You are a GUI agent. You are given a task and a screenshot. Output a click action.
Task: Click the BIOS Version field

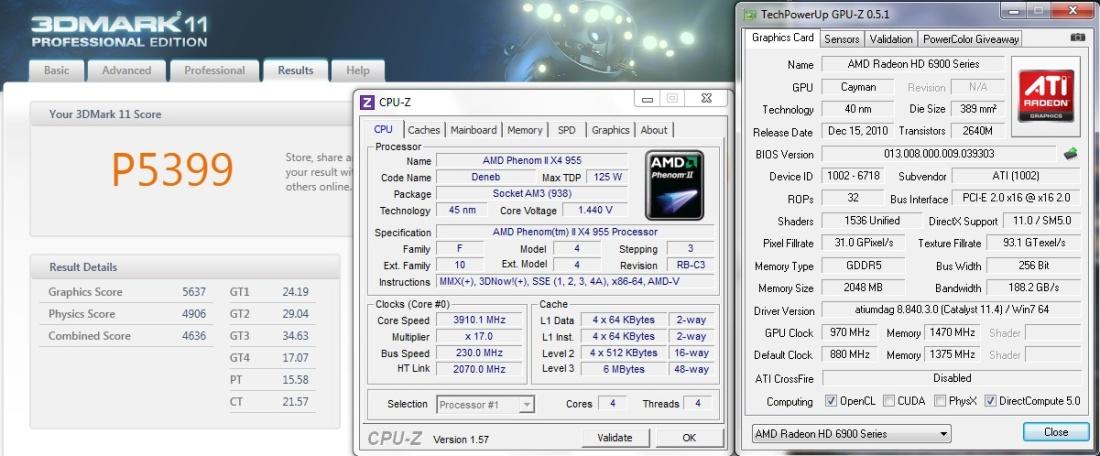(939, 154)
